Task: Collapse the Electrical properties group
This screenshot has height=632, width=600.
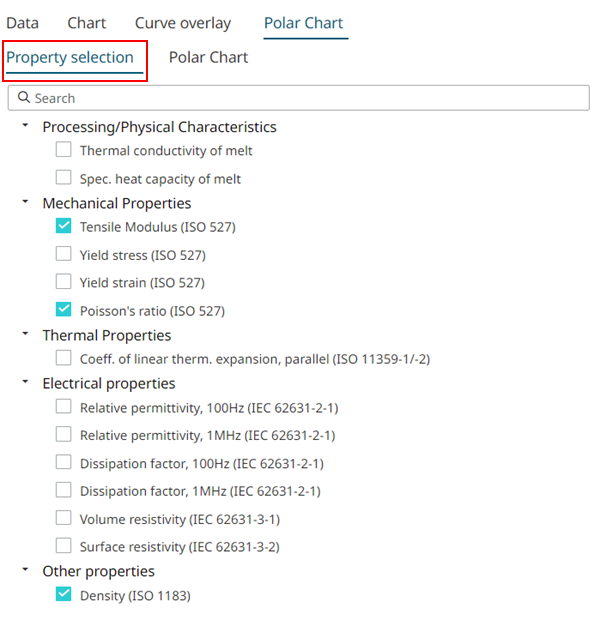Action: coord(24,382)
